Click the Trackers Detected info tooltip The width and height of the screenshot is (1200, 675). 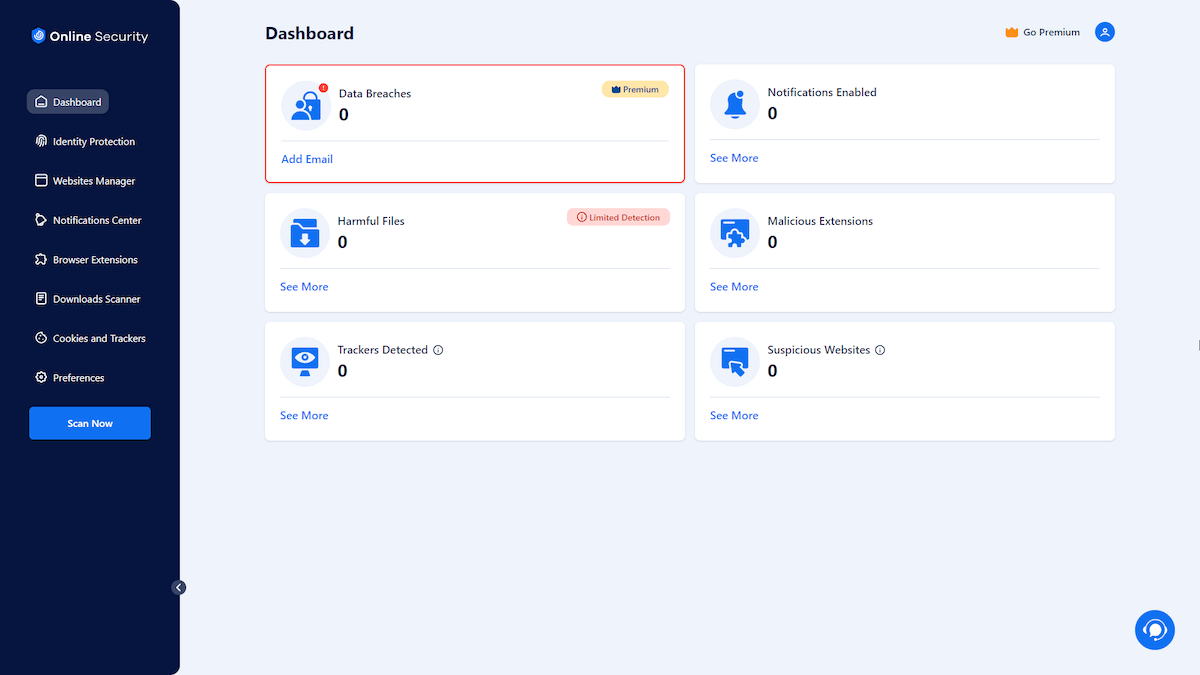438,350
